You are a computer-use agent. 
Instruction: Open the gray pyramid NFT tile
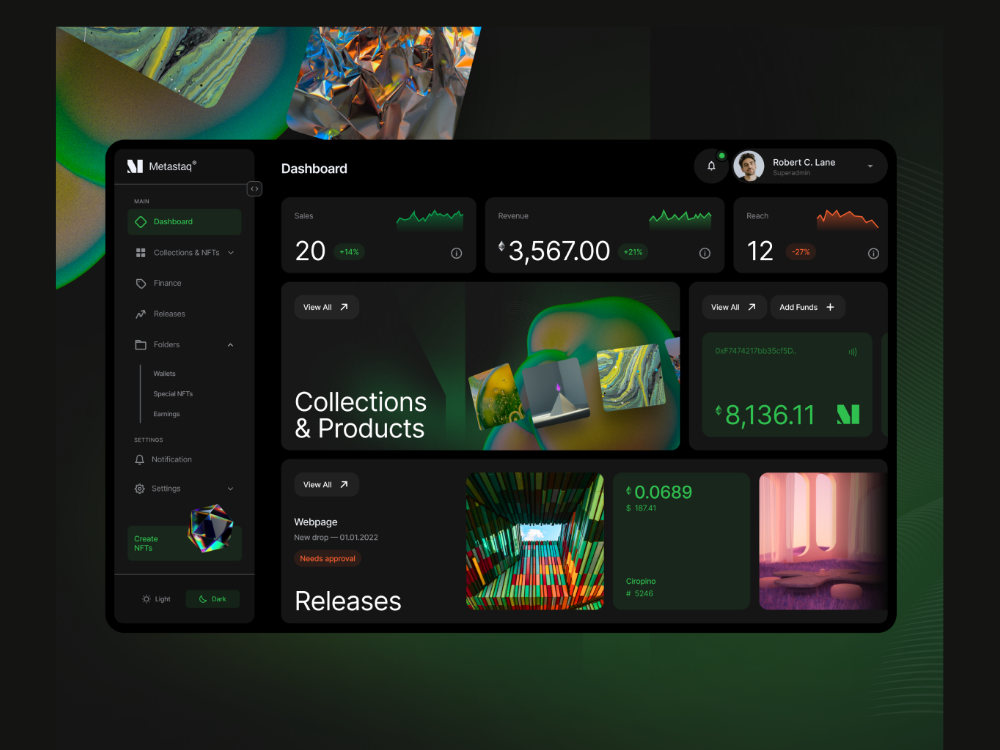(x=556, y=392)
